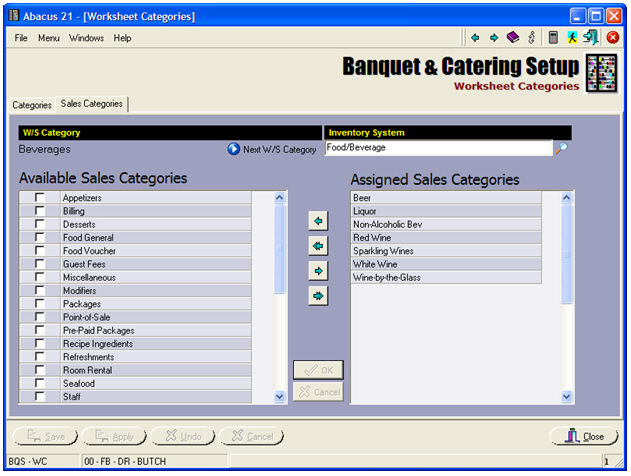Click scroll-up arrow of Assigned Sales Categories
This screenshot has height=476, width=631.
[x=566, y=198]
